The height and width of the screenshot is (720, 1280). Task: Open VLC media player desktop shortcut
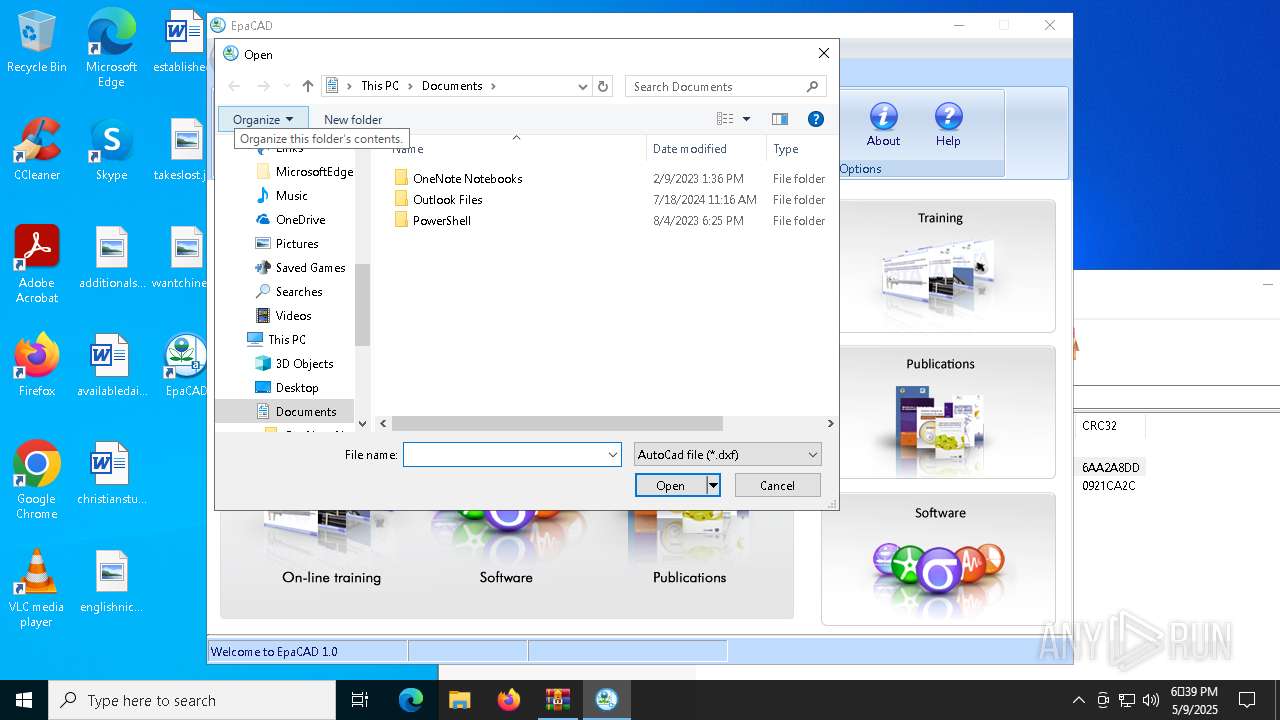[37, 588]
